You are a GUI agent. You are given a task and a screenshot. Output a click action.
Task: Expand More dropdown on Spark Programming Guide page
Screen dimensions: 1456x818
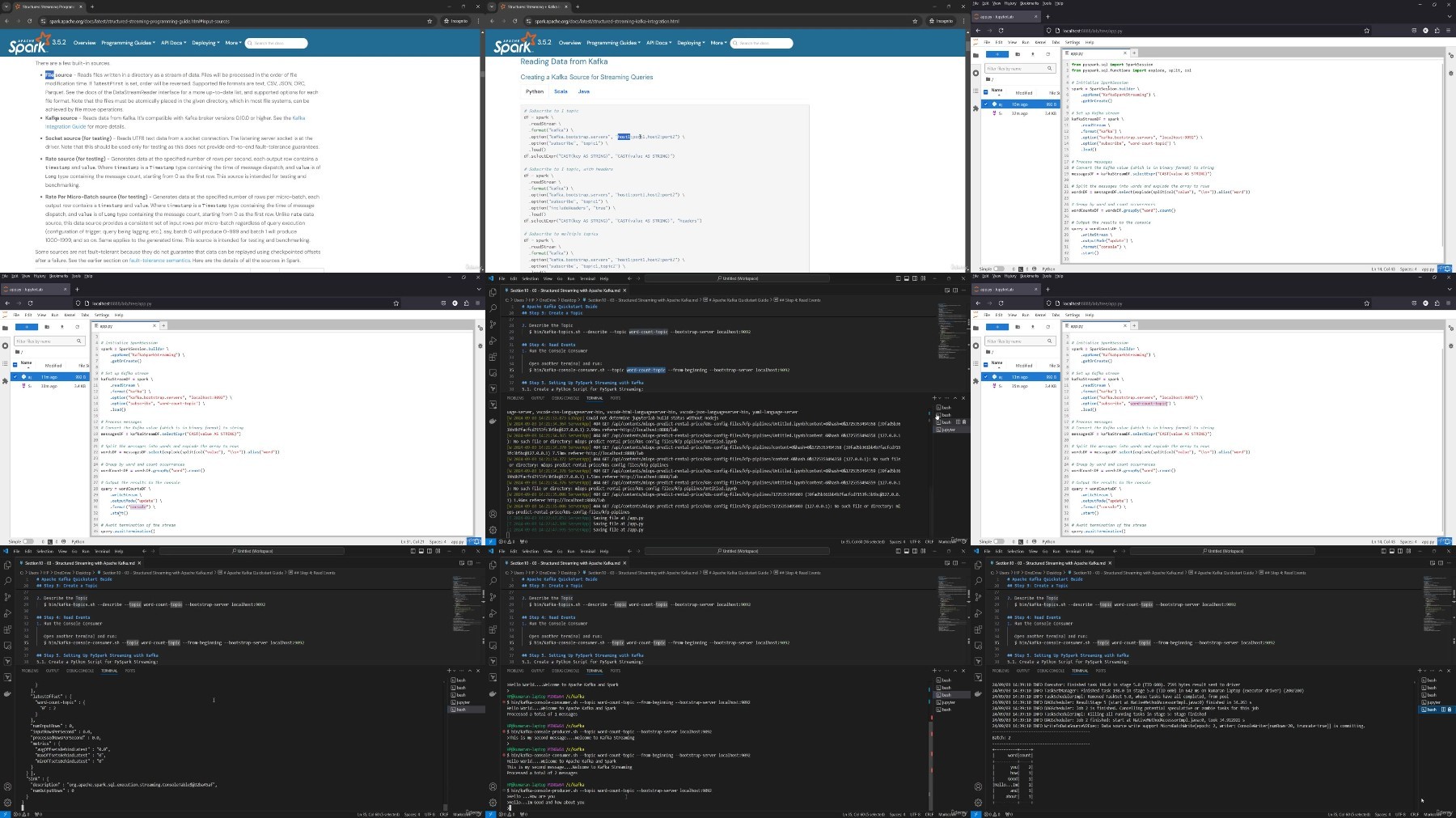click(233, 43)
